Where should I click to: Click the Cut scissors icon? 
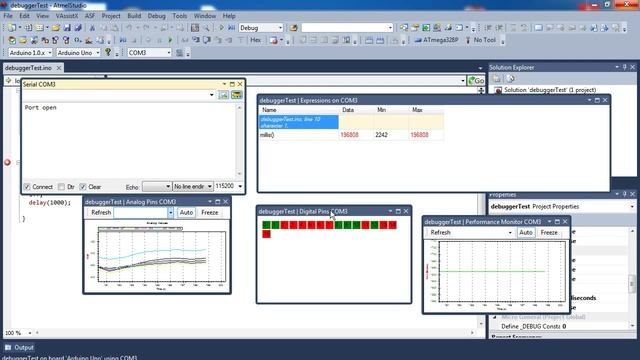pos(92,28)
